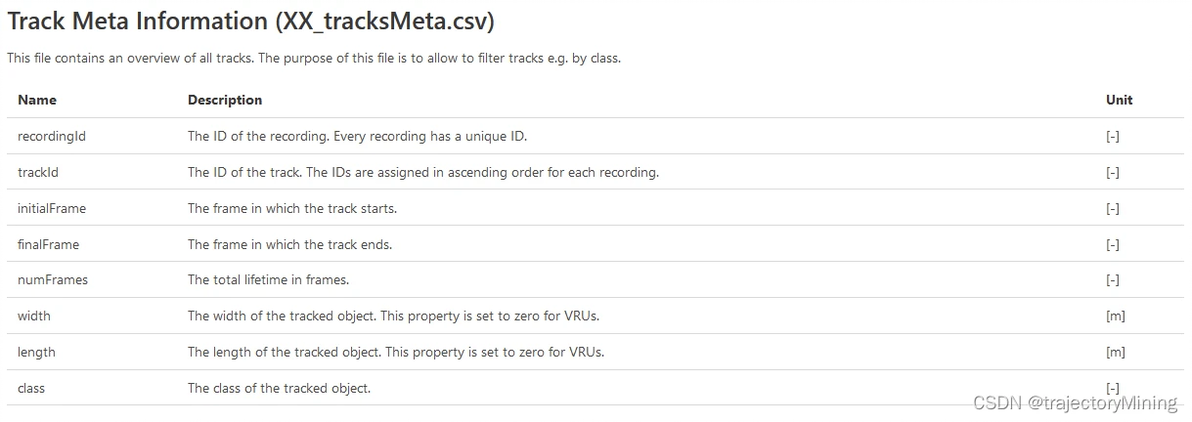
Task: Select the numFrames name cell
Action: pyautogui.click(x=53, y=280)
